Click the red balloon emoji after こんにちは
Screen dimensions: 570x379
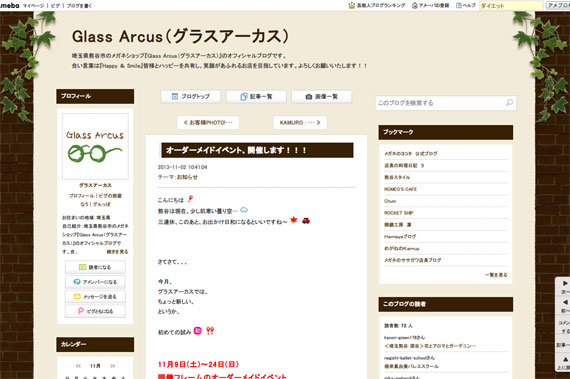(x=190, y=199)
